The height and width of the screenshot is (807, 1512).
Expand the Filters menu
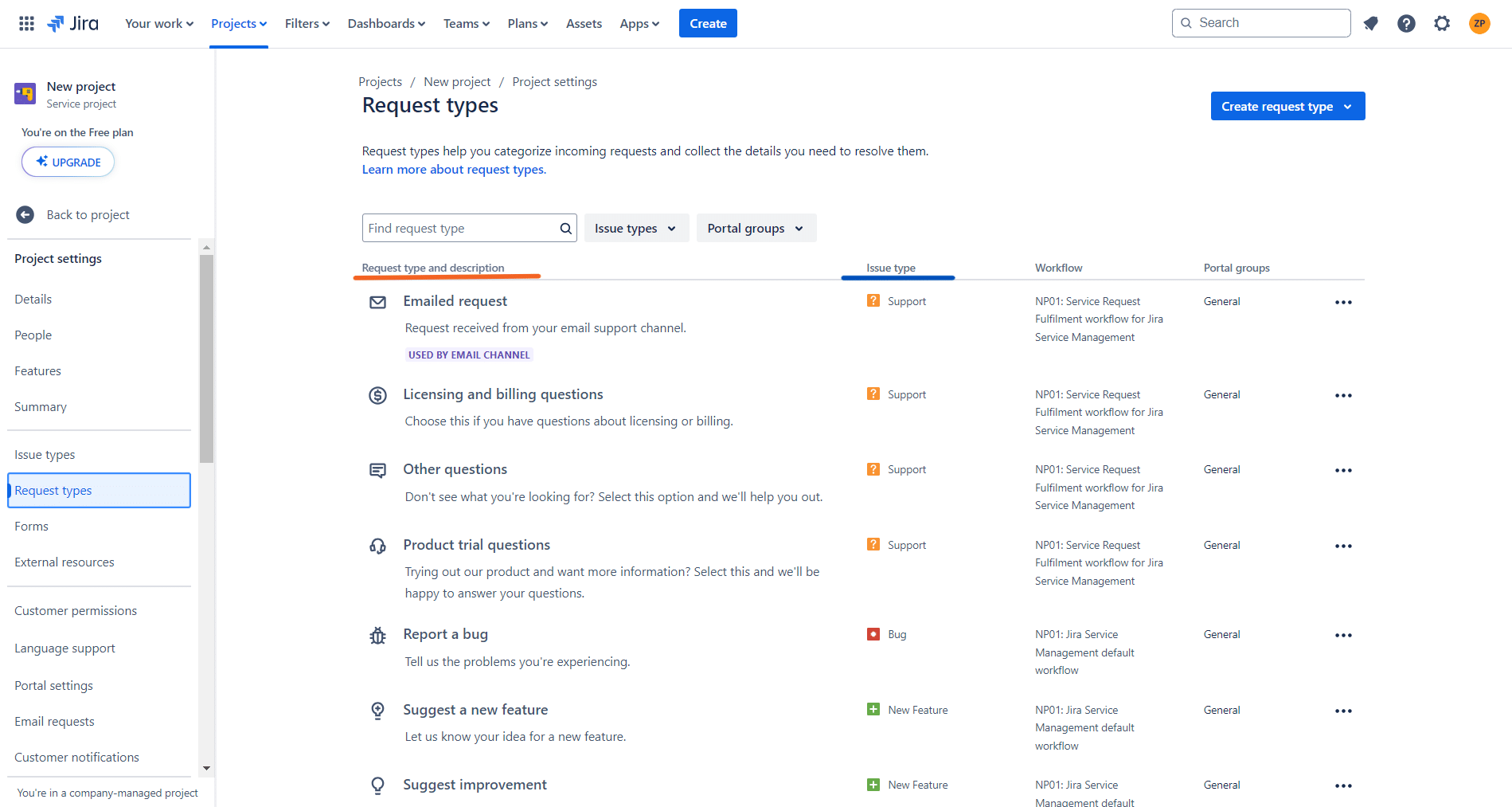(x=307, y=23)
